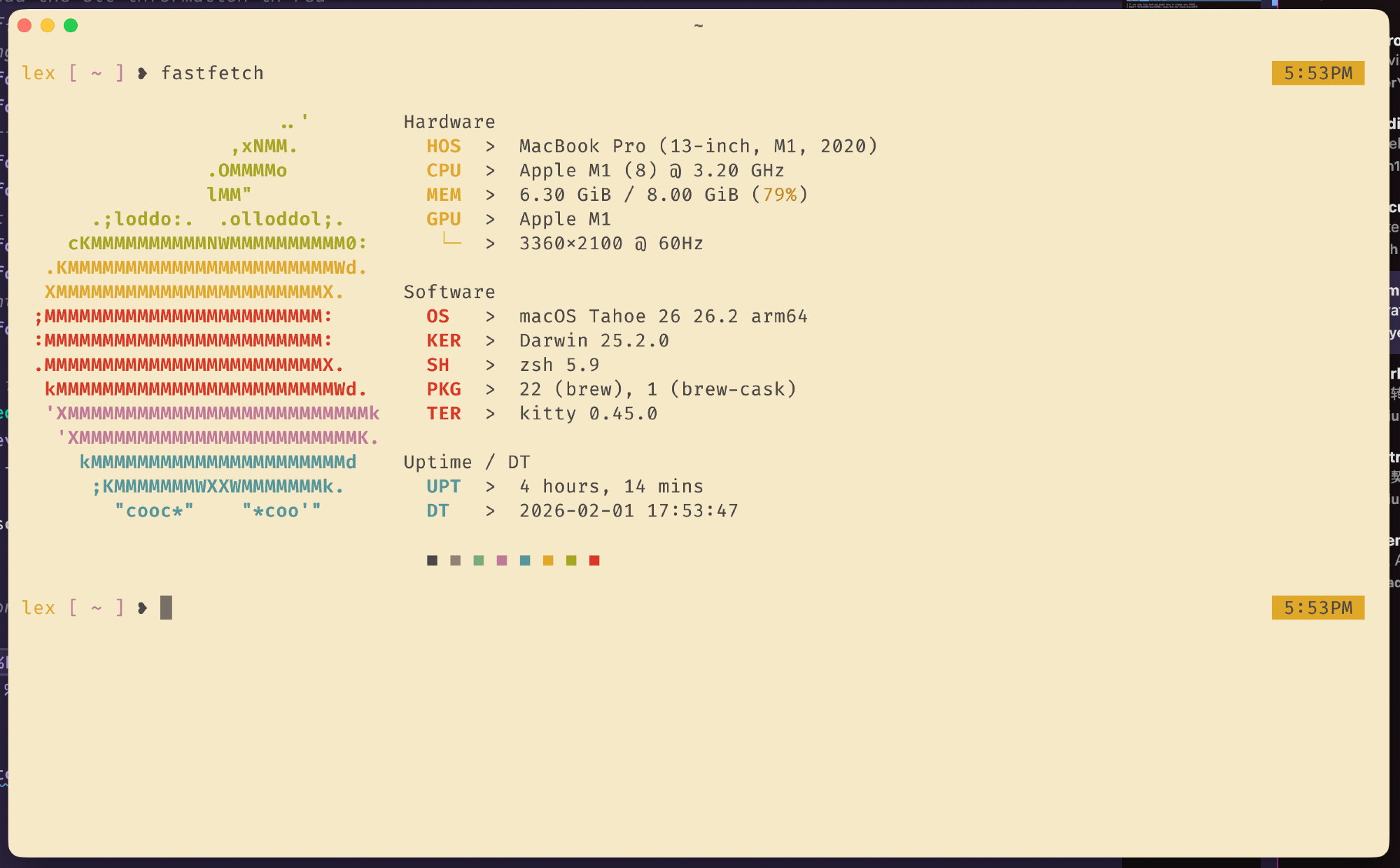The width and height of the screenshot is (1400, 868).
Task: Click the olive color swatch square
Action: click(571, 560)
